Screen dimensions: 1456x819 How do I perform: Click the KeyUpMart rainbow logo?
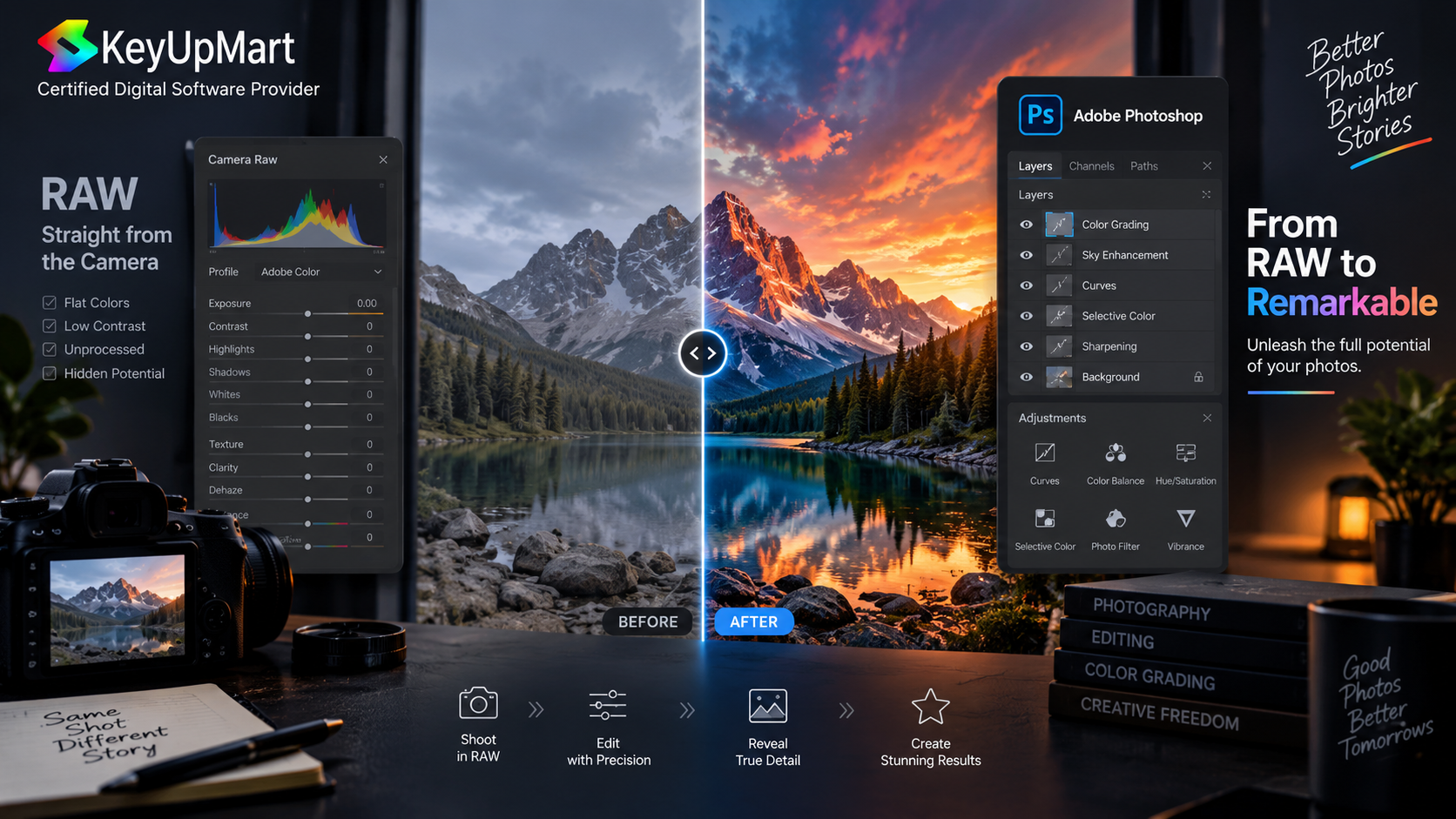[67, 46]
